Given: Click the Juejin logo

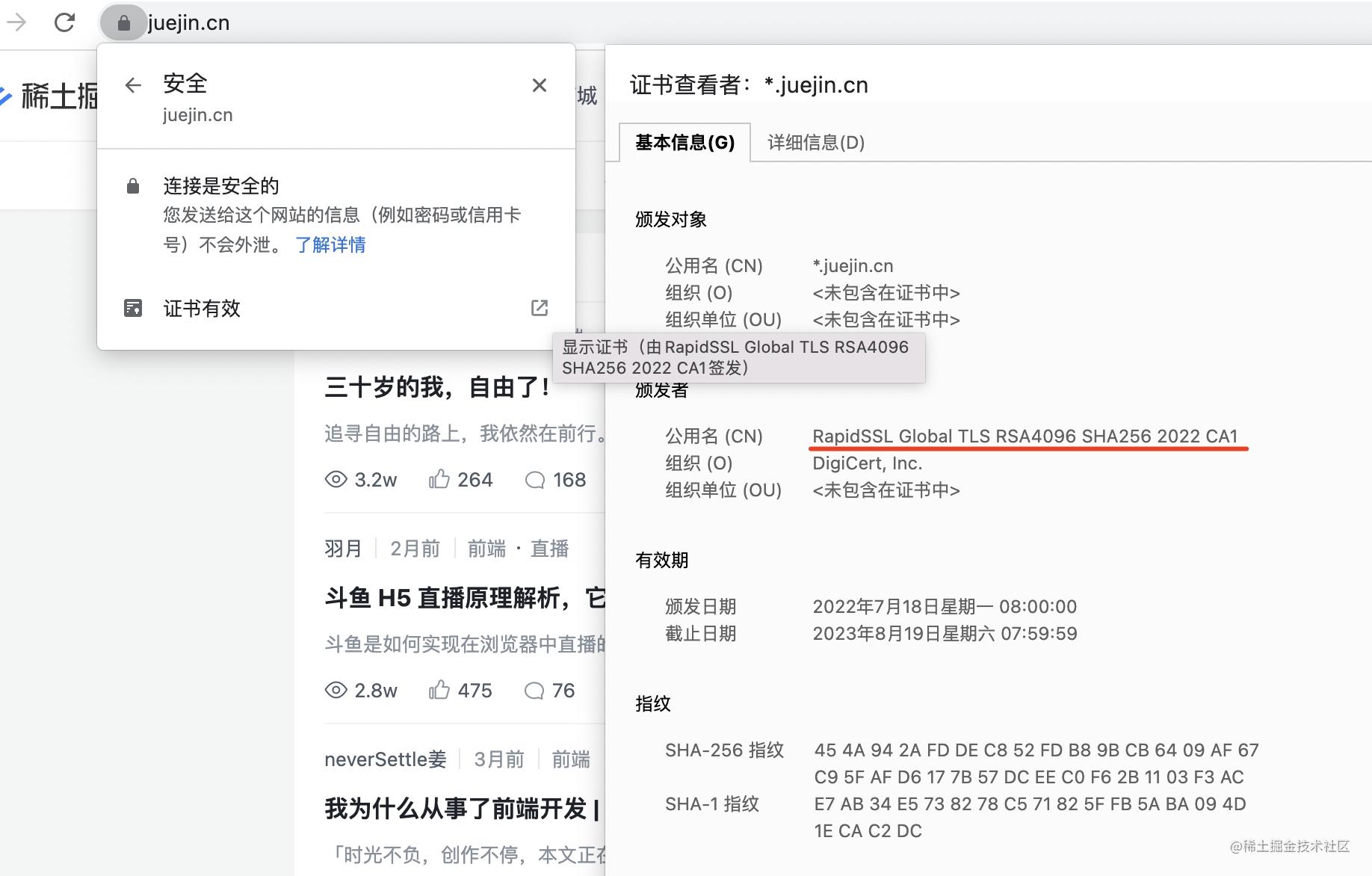Looking at the screenshot, I should tap(49, 96).
